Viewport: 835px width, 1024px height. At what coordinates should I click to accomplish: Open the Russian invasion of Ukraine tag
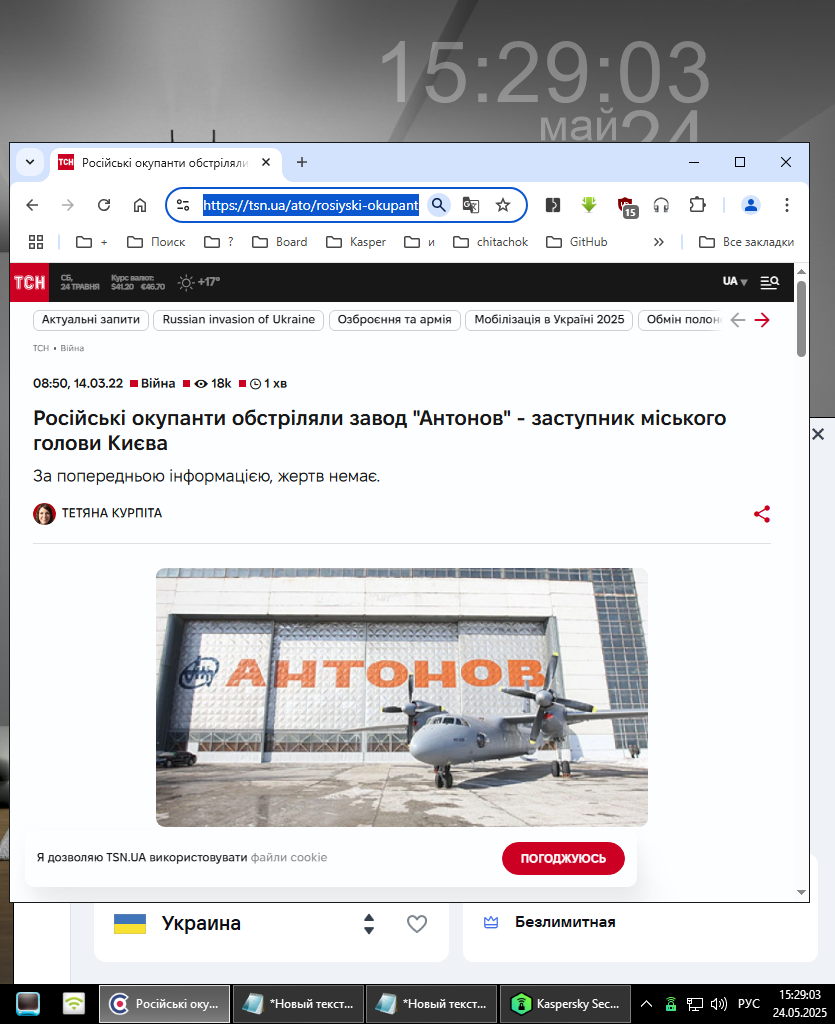(x=238, y=320)
